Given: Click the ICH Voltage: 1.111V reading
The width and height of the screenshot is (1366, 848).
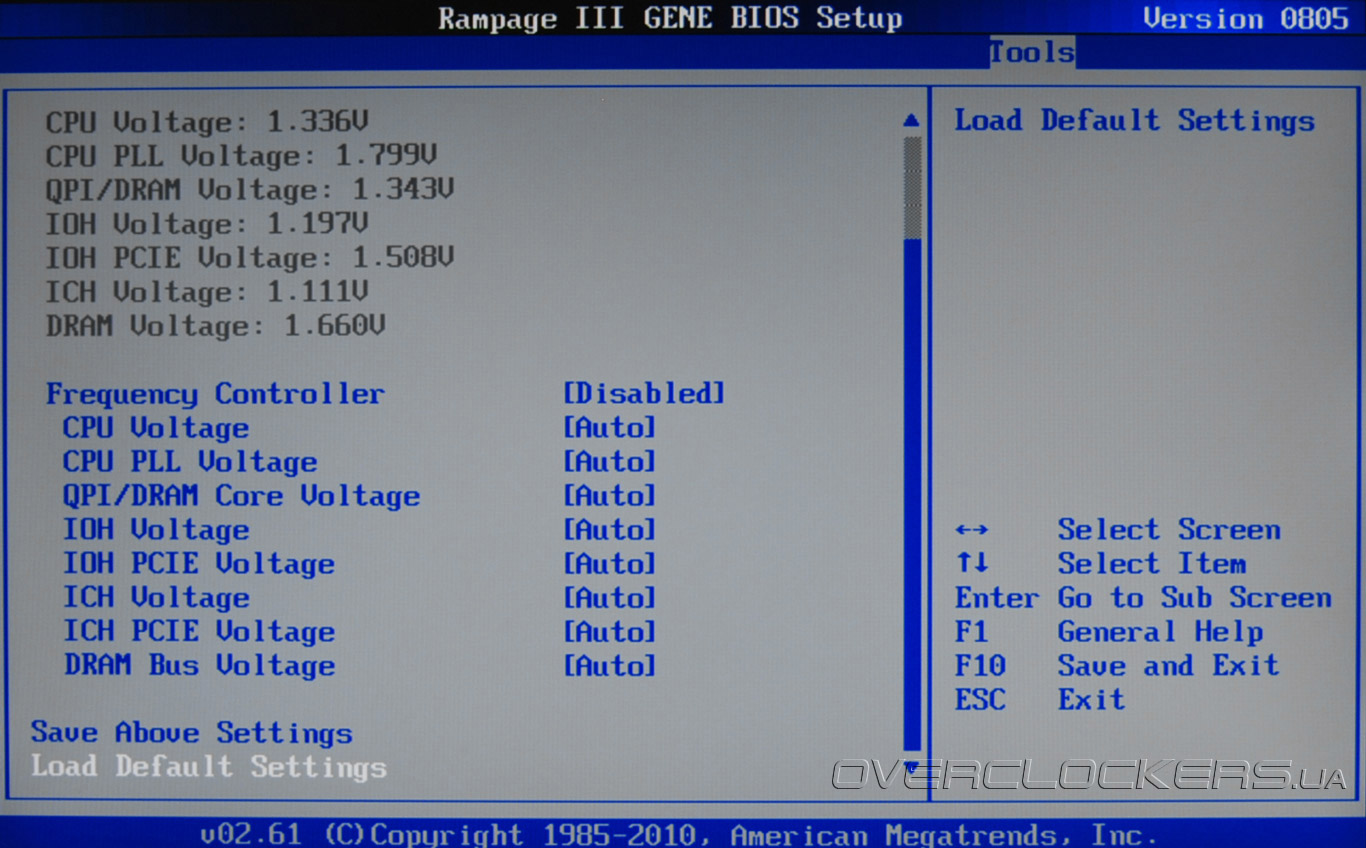Looking at the screenshot, I should [x=207, y=293].
